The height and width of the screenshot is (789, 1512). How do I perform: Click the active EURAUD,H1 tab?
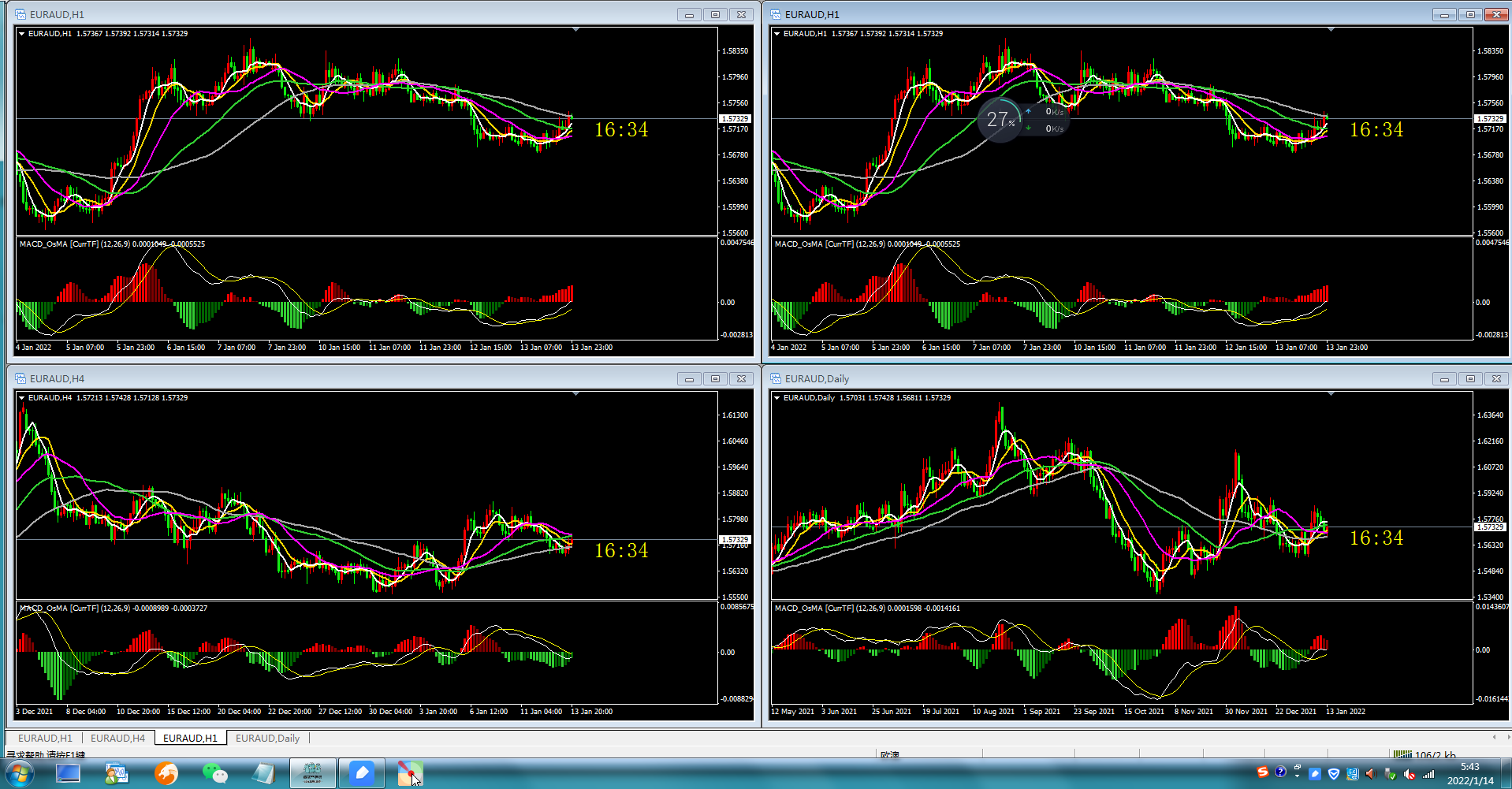coord(190,738)
